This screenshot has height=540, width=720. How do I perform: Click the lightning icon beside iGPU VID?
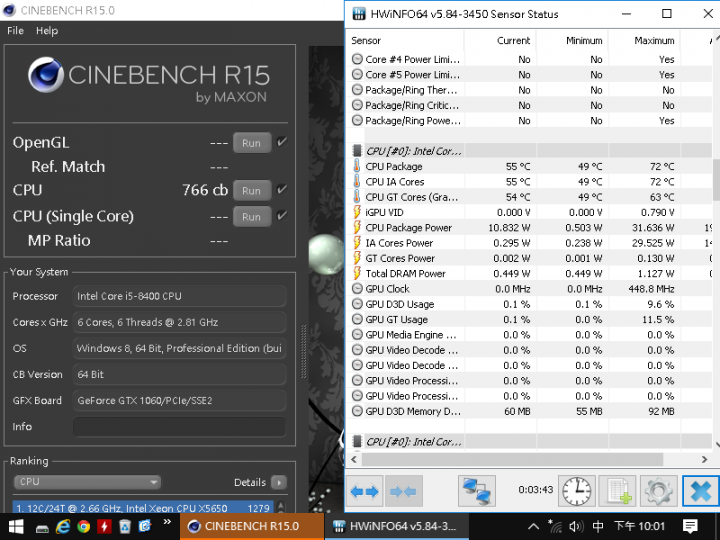(x=357, y=212)
